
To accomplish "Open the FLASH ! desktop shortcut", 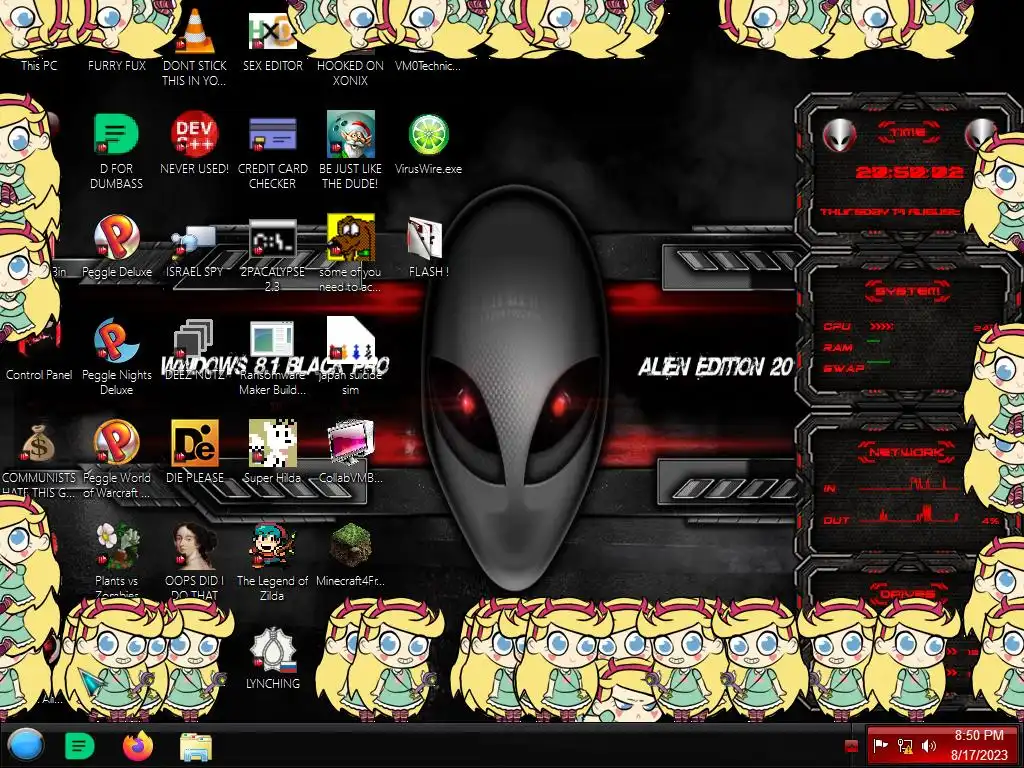I will (x=424, y=237).
